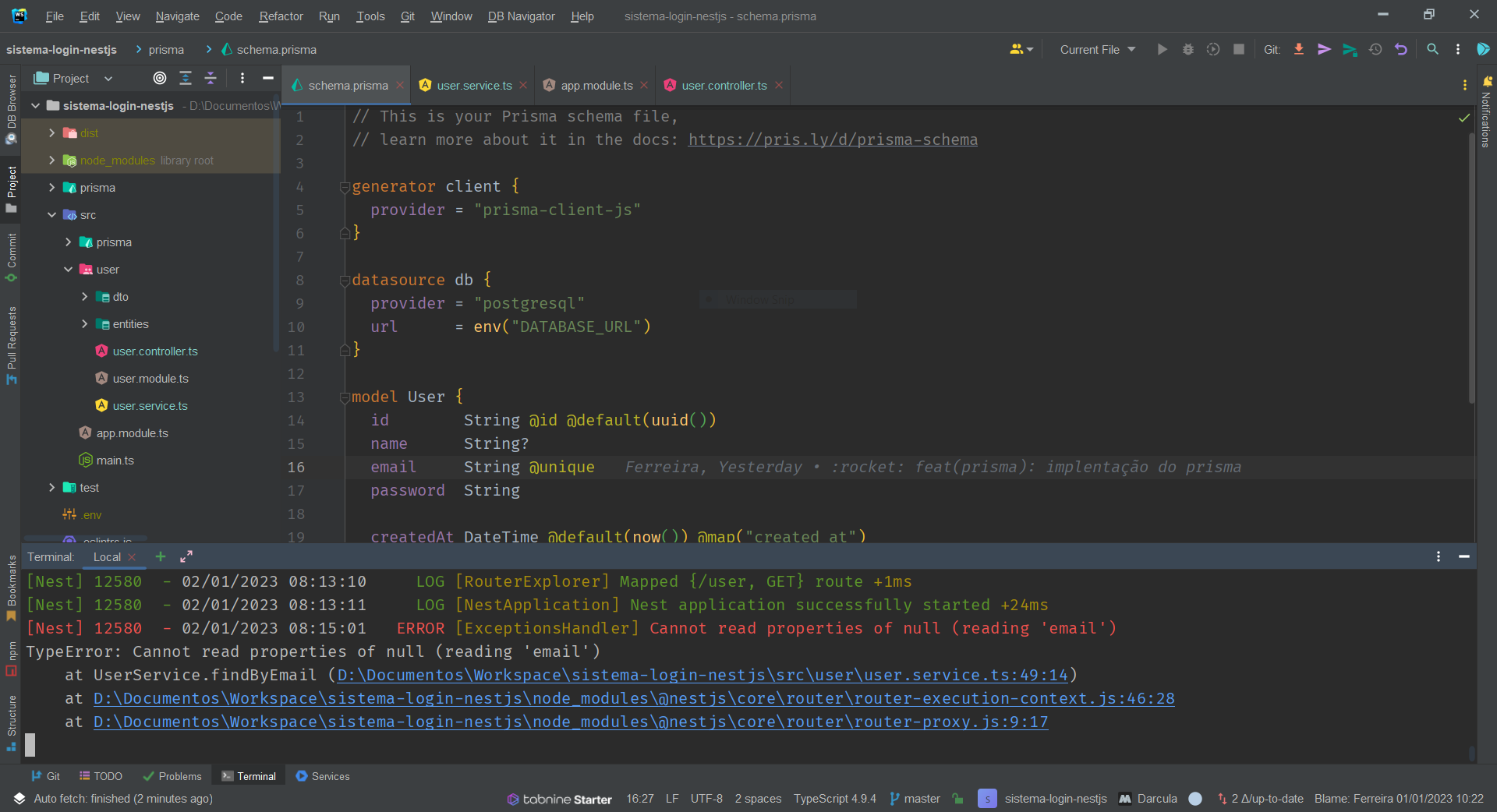Open the Refactor menu
This screenshot has width=1497, height=812.
pyautogui.click(x=281, y=16)
